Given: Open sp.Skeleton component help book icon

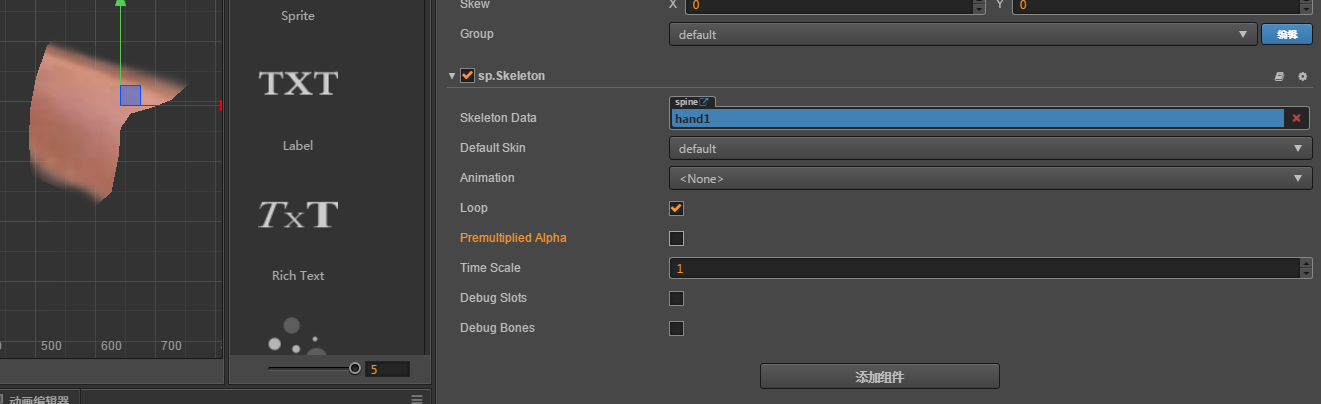Looking at the screenshot, I should [1279, 76].
